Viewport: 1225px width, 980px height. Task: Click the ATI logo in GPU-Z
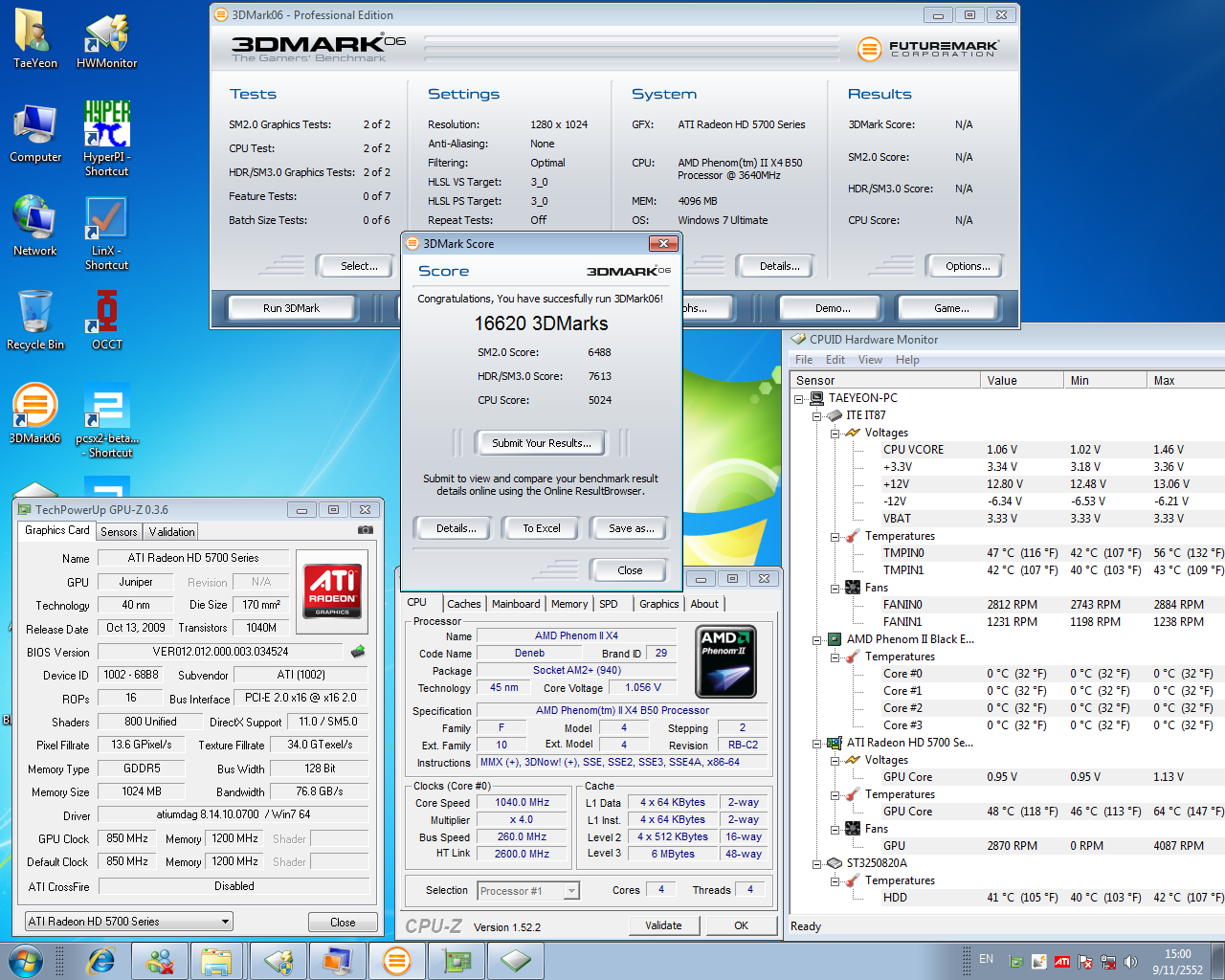coord(332,590)
